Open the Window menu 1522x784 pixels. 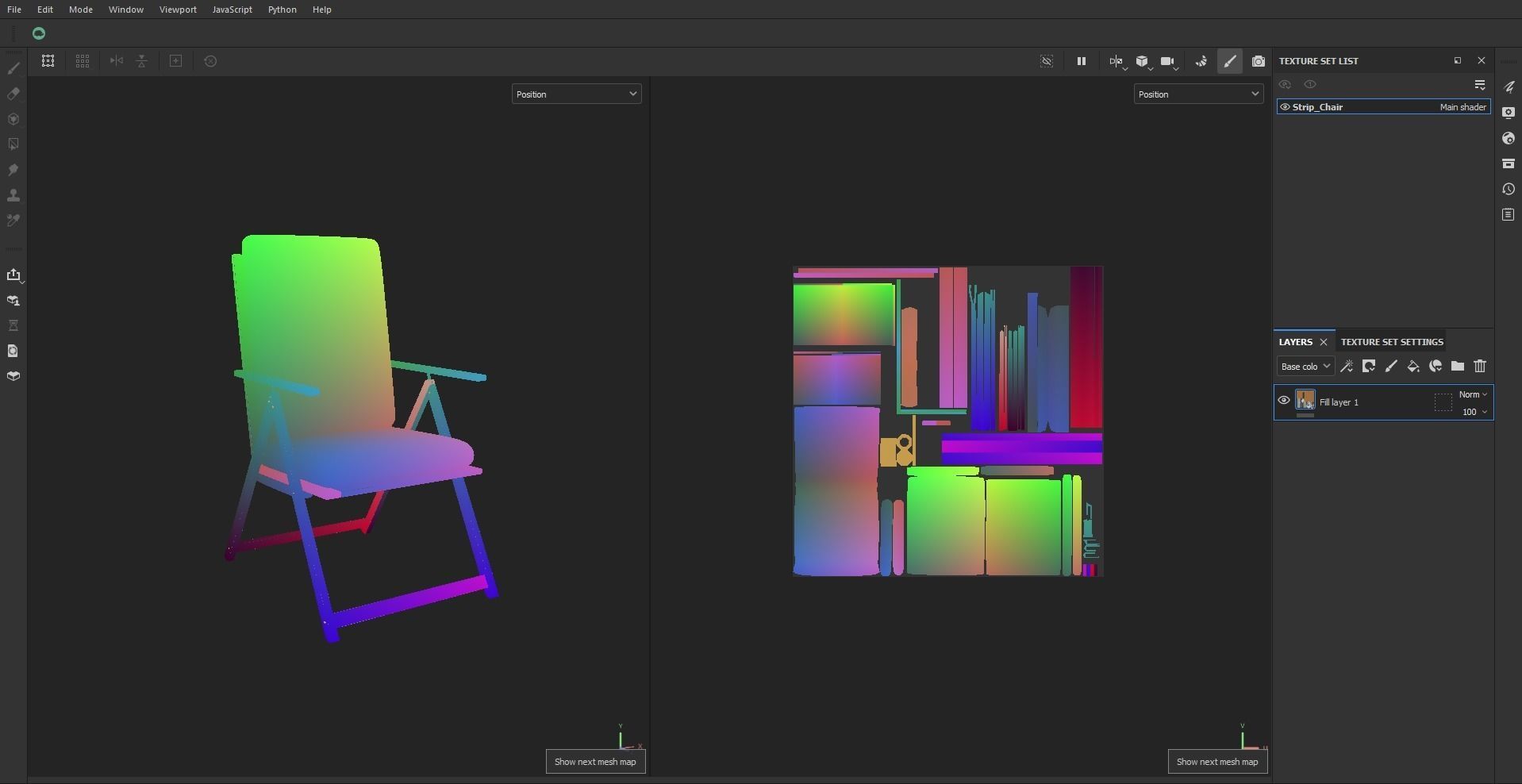click(126, 10)
